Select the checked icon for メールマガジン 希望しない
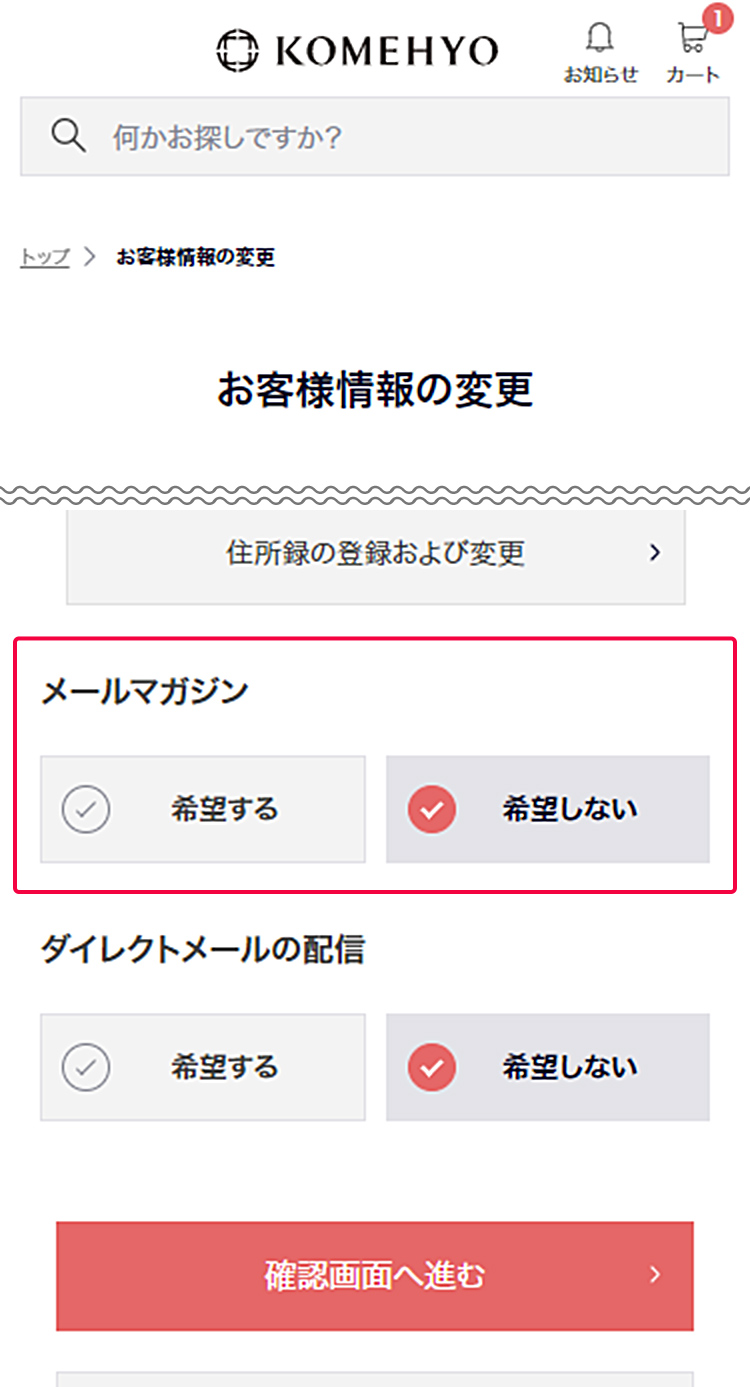The height and width of the screenshot is (1387, 750). 432,809
